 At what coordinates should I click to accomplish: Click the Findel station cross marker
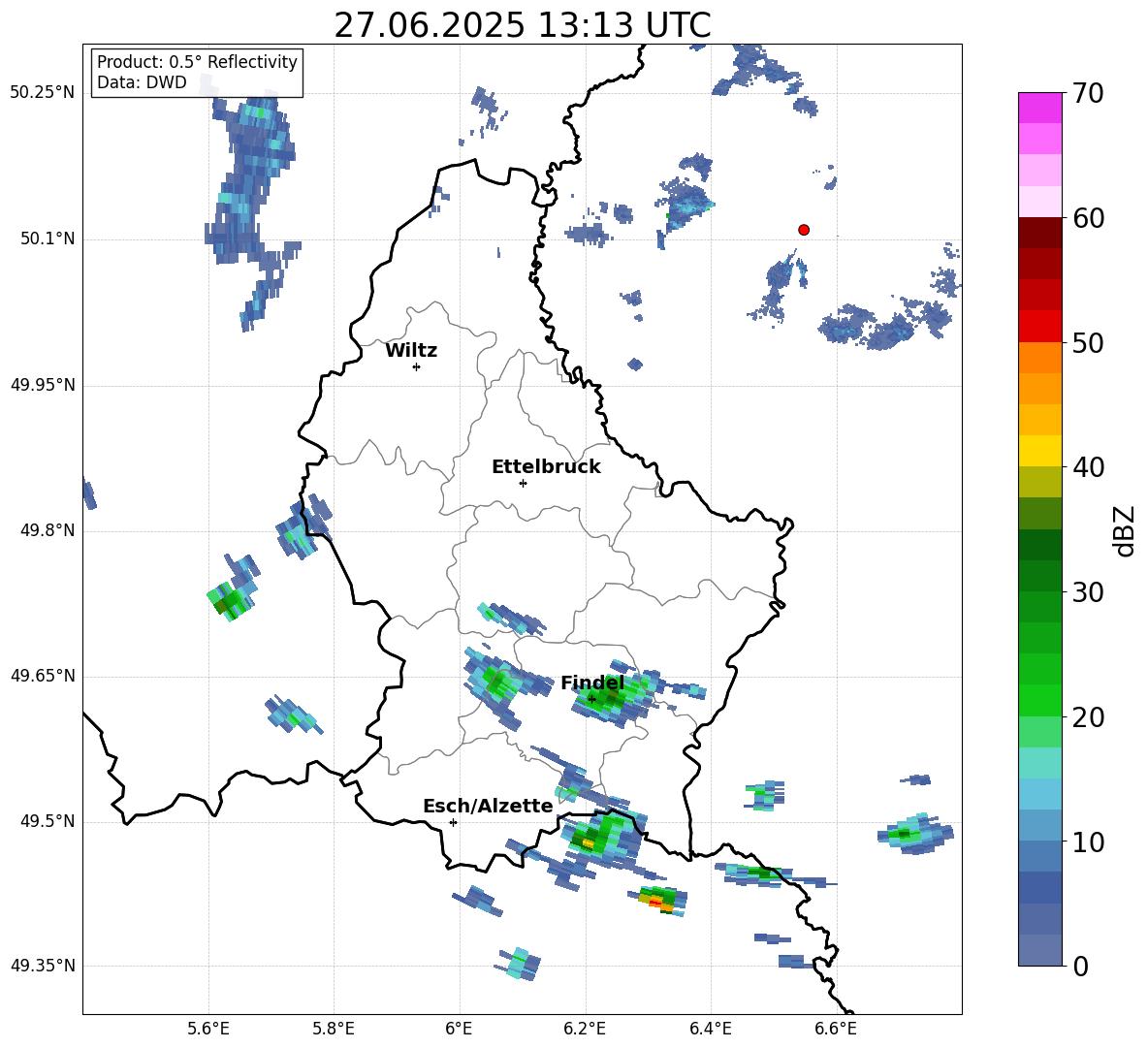tap(591, 699)
